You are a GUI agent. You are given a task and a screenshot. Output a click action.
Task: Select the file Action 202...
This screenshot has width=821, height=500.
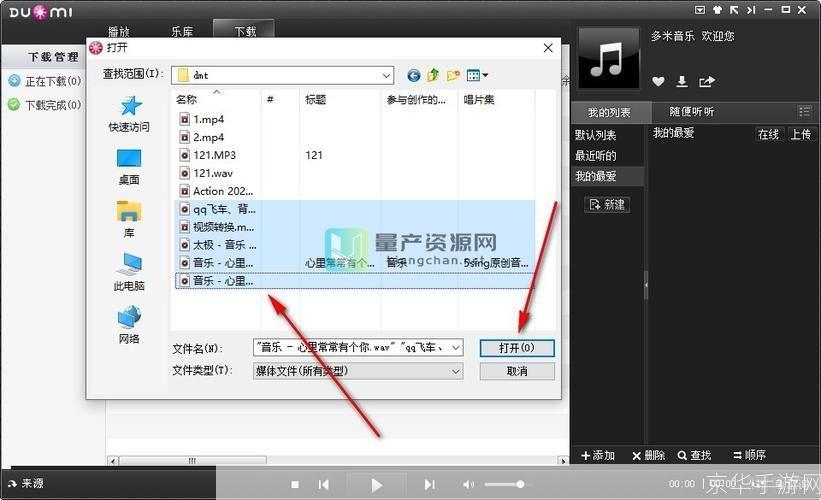(x=216, y=191)
